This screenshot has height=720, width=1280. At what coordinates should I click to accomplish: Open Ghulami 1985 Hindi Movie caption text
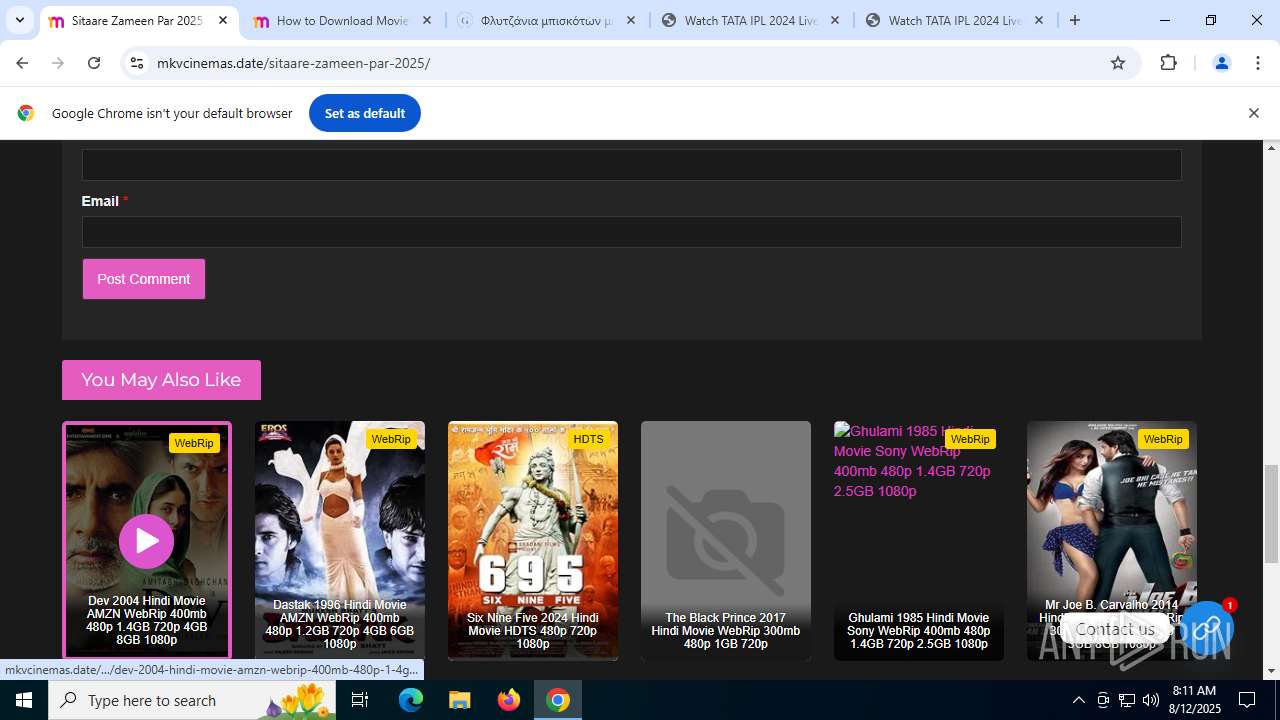[x=918, y=631]
